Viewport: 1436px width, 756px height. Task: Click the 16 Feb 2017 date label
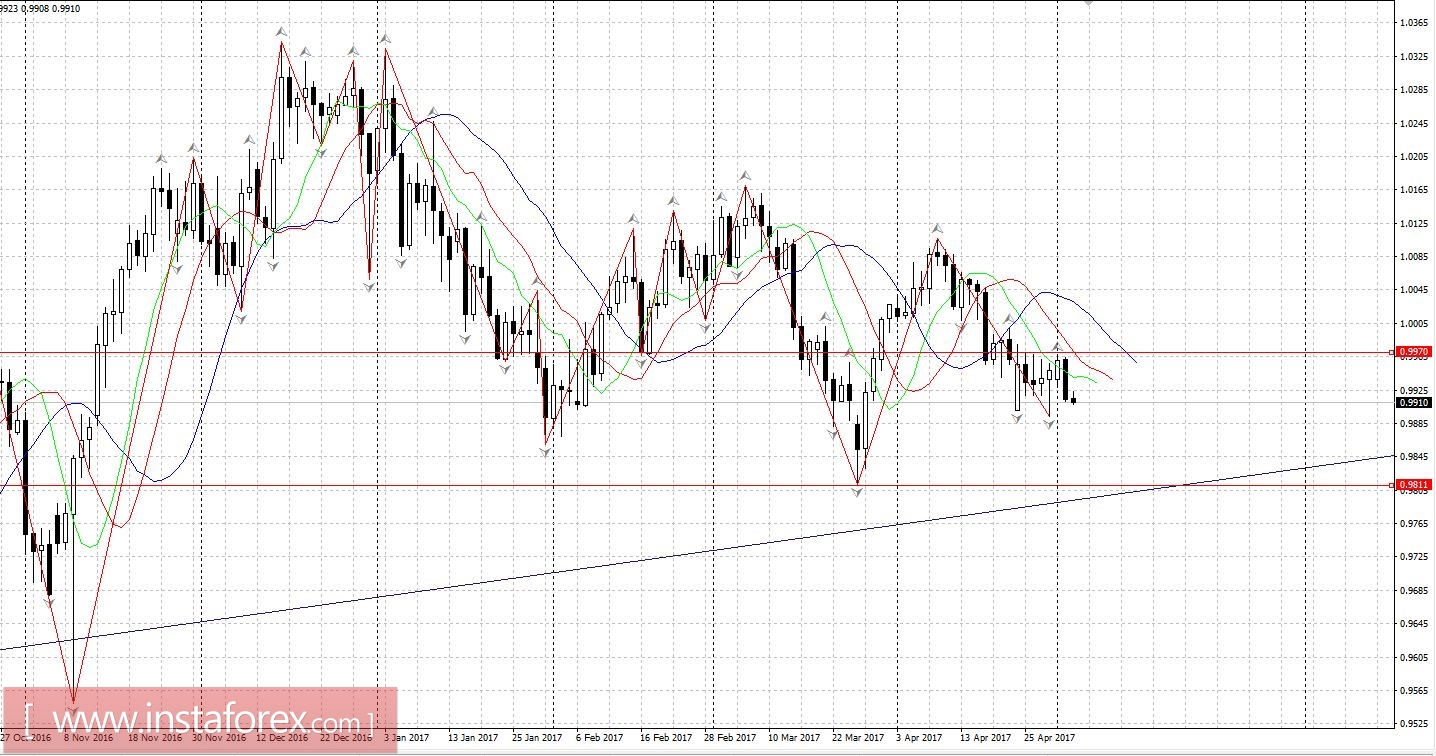pos(666,738)
